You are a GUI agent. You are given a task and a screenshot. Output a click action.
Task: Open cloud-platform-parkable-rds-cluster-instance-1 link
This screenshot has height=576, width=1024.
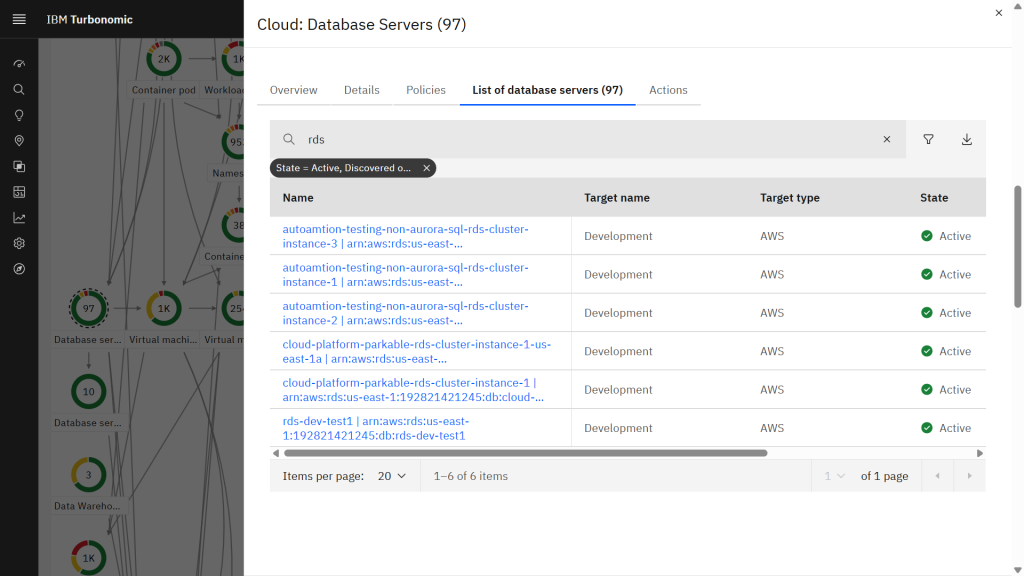(x=413, y=390)
